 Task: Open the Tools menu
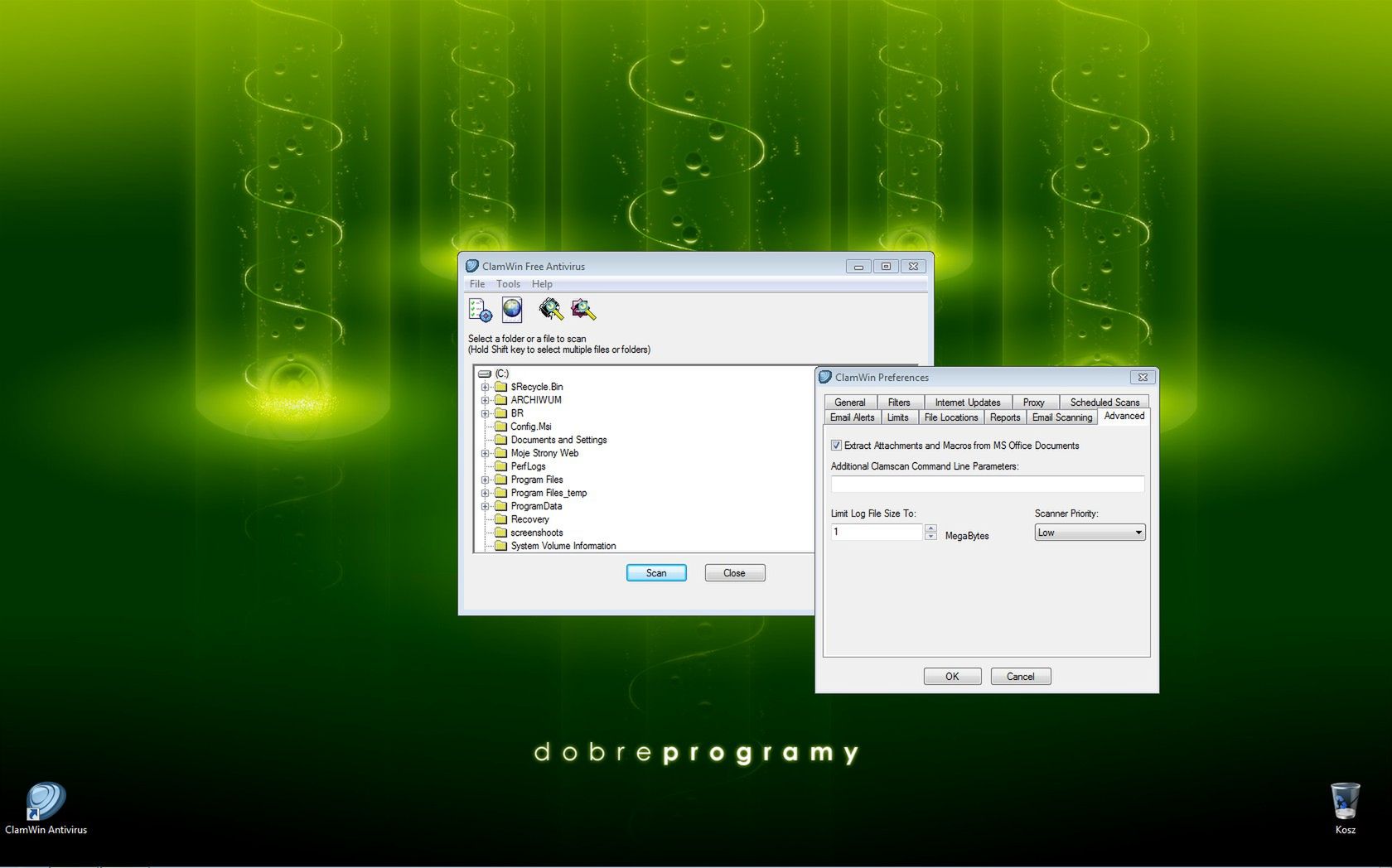coord(508,284)
